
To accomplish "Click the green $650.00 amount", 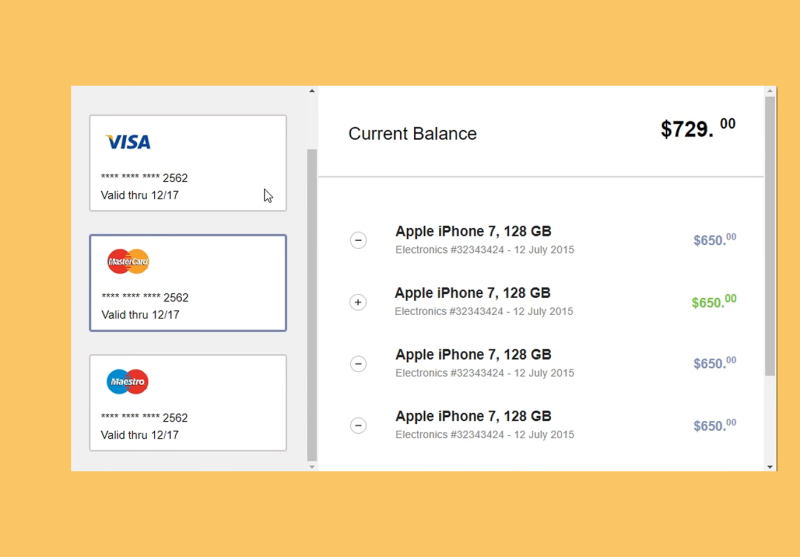I will pyautogui.click(x=713, y=302).
